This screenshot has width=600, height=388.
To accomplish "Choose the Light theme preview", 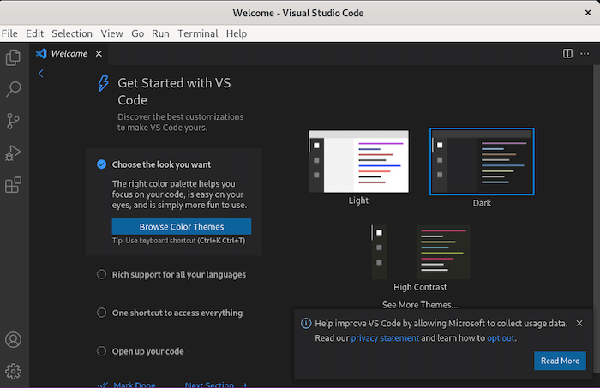I will pyautogui.click(x=359, y=161).
